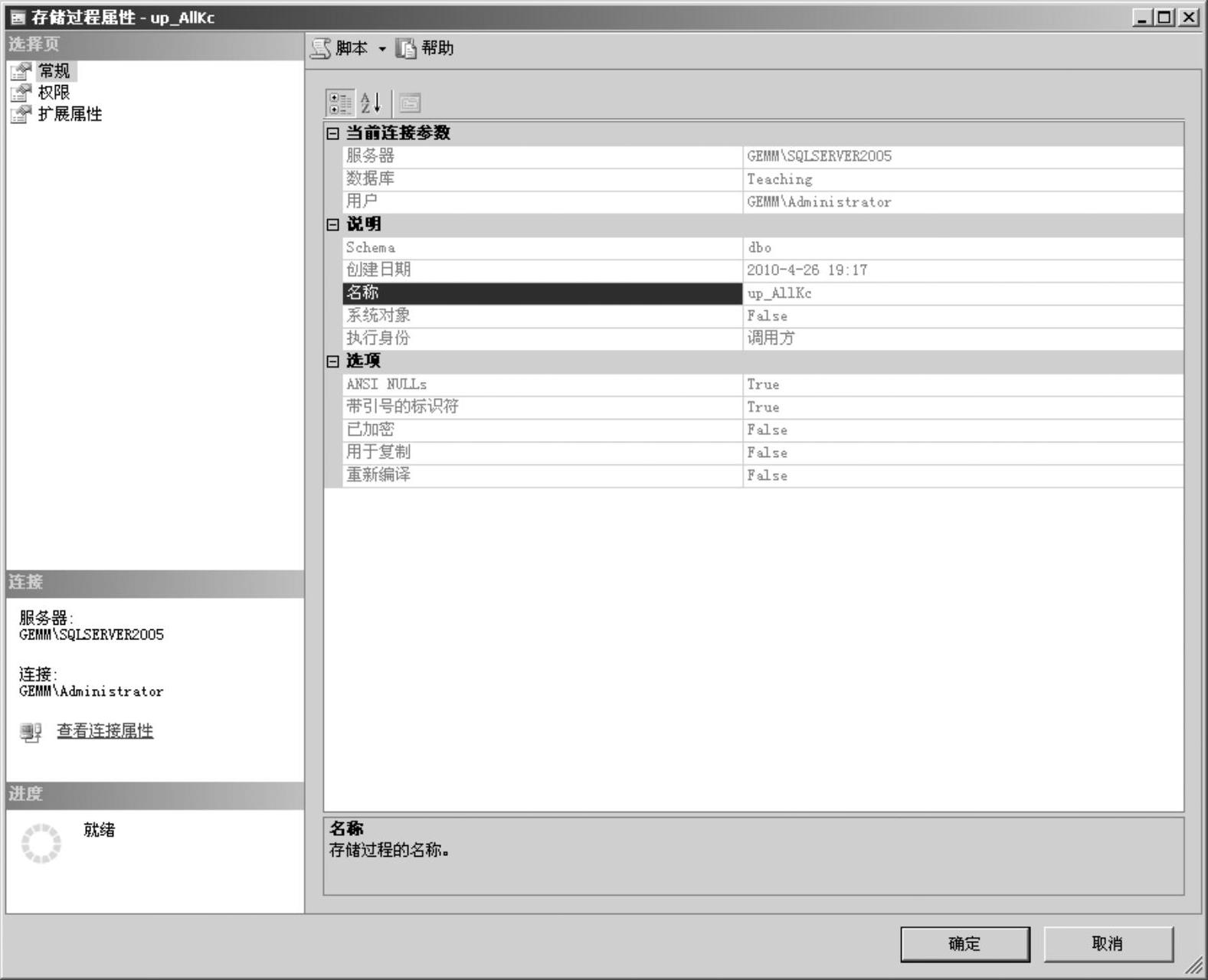Select the 已加密 property row
The image size is (1208, 980).
point(763,430)
